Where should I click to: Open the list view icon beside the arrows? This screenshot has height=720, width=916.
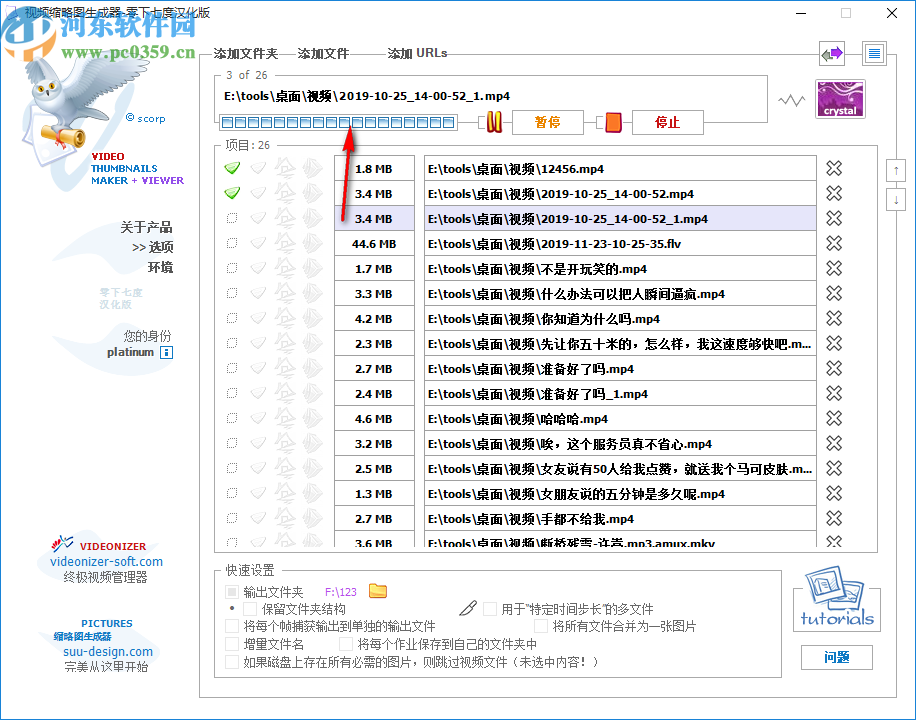coord(873,52)
